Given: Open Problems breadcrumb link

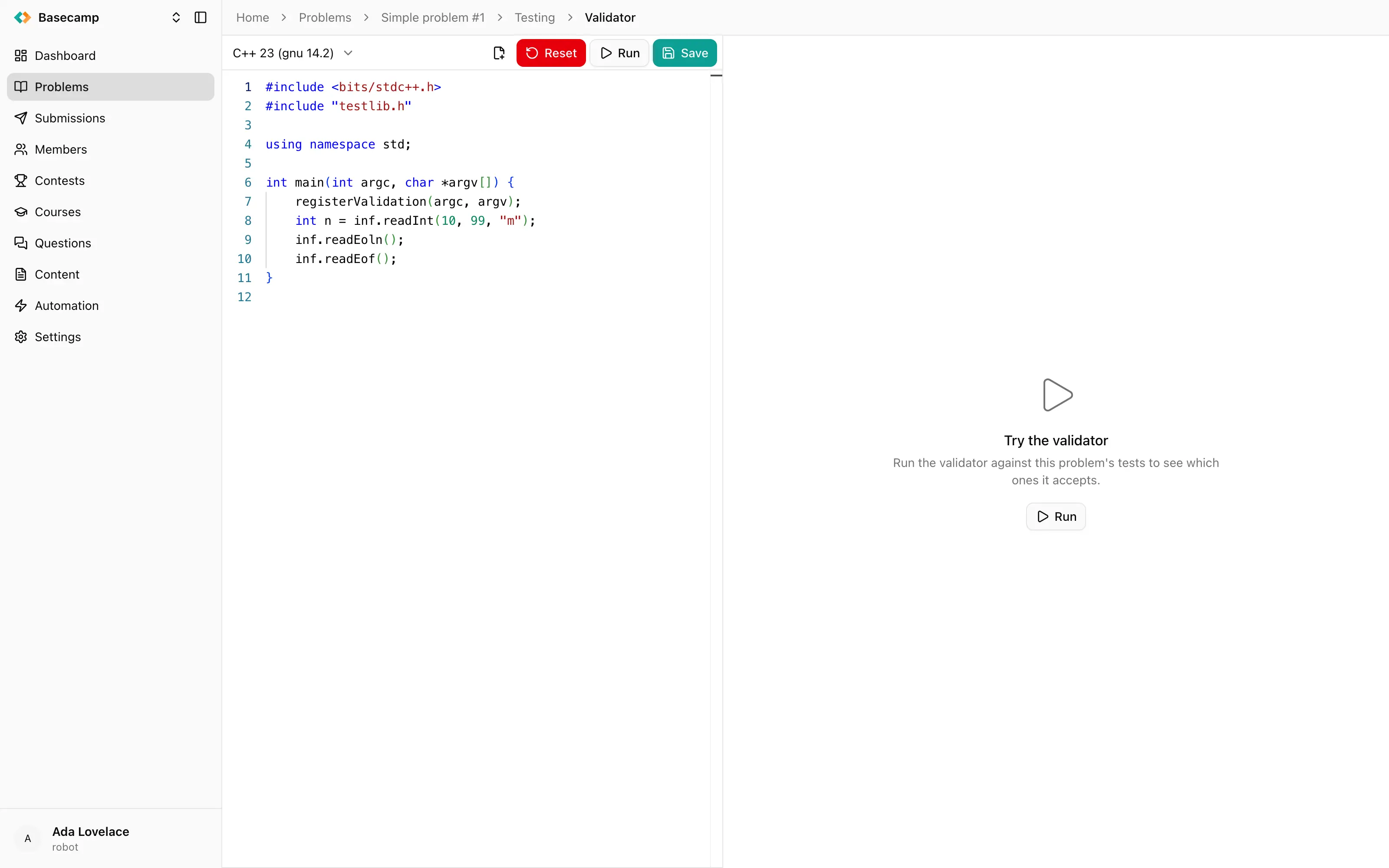Looking at the screenshot, I should point(325,17).
